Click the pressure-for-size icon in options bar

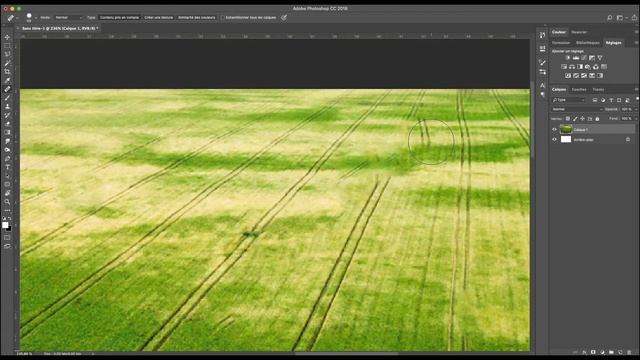coord(284,18)
